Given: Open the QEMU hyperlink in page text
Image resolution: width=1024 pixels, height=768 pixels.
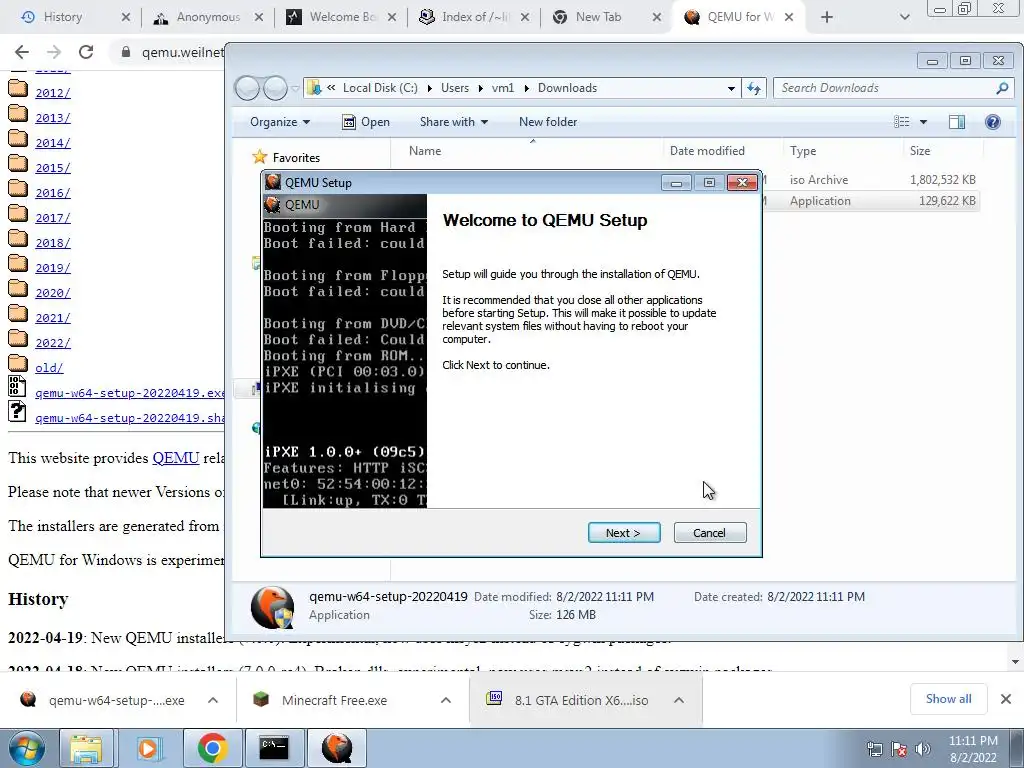Looking at the screenshot, I should click(x=176, y=458).
